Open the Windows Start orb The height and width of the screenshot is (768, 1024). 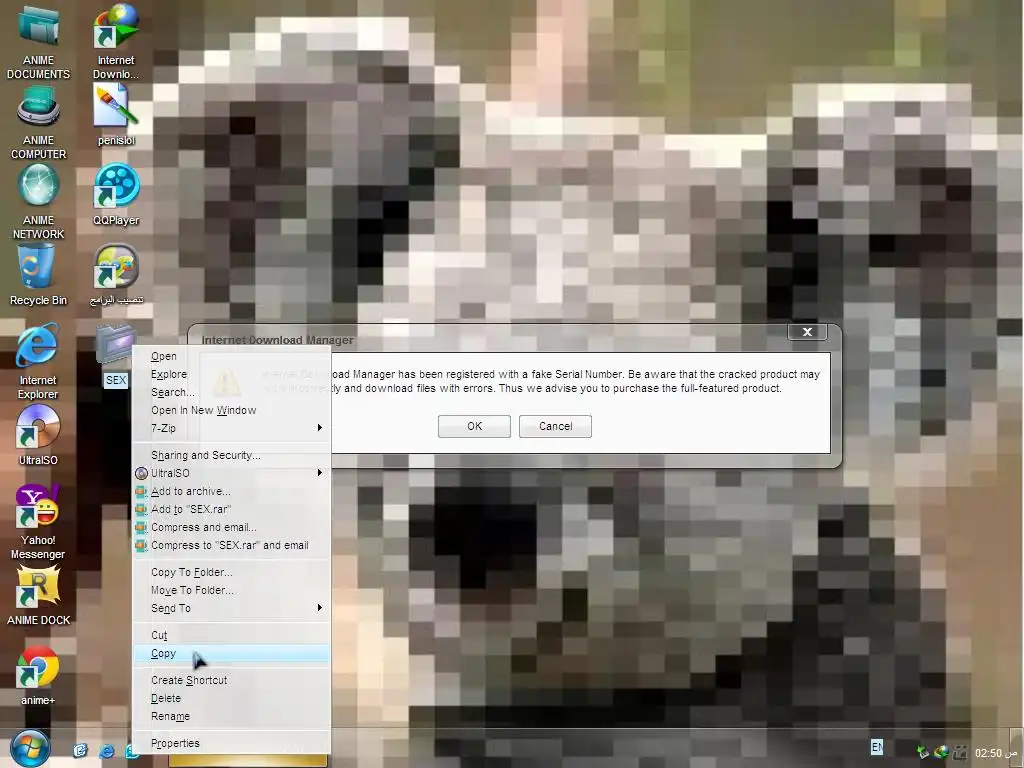click(29, 748)
